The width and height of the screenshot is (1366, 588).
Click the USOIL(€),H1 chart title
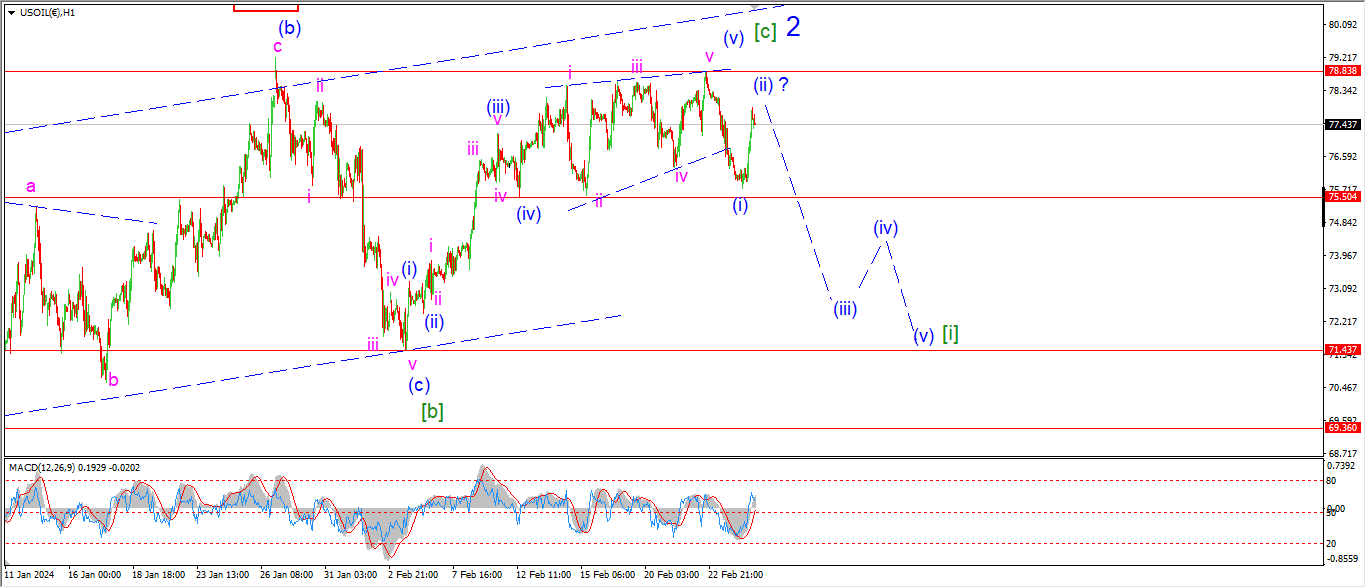point(48,13)
